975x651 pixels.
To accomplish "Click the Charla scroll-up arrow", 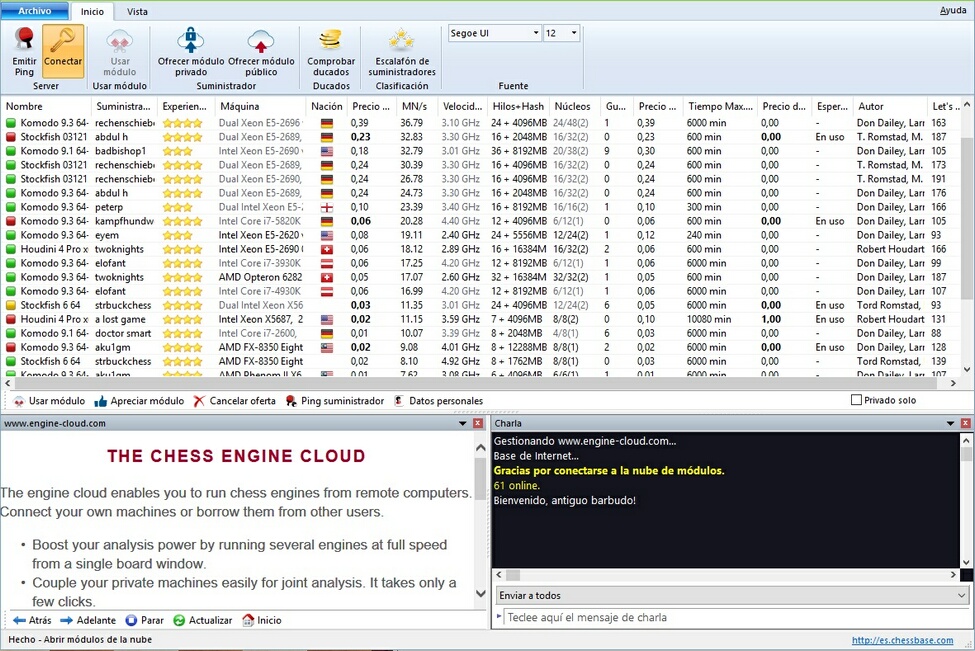I will click(x=966, y=440).
